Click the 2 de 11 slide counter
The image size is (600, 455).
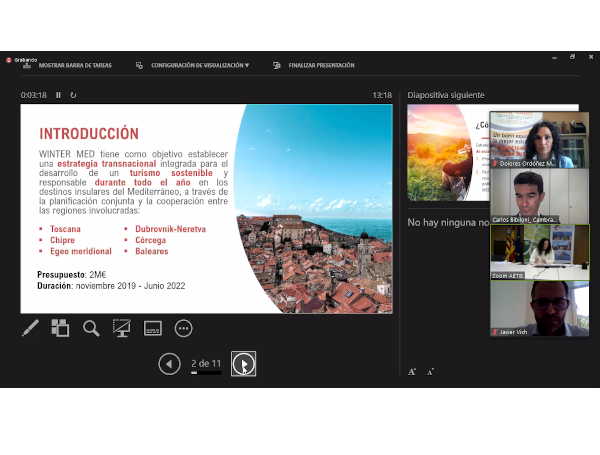click(x=206, y=363)
